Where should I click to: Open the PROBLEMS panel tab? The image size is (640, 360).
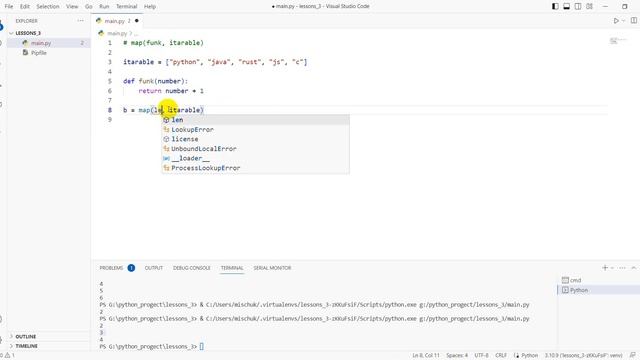tap(117, 268)
